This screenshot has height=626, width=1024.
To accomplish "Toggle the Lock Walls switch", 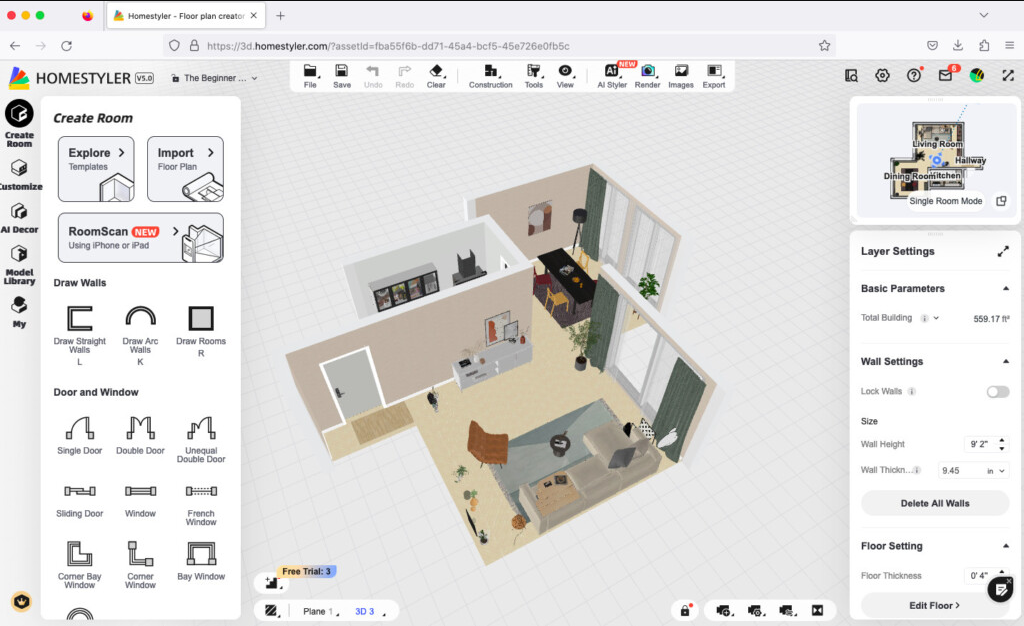I will coord(998,392).
